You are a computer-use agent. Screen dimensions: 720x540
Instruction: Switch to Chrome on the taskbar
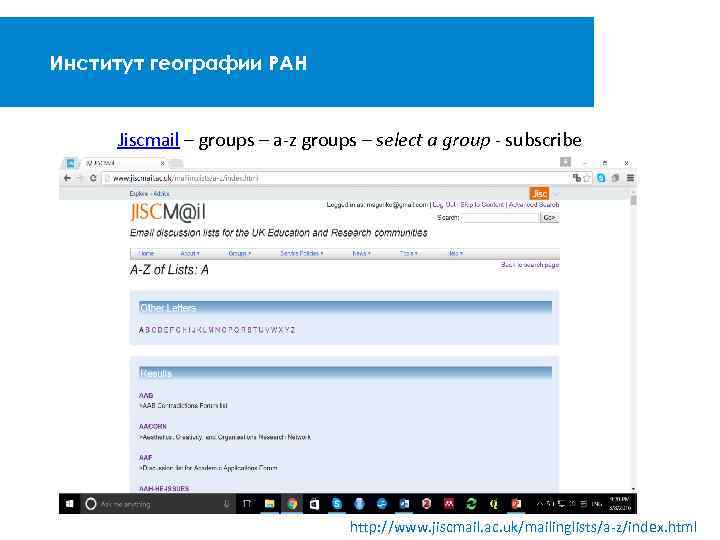292,504
